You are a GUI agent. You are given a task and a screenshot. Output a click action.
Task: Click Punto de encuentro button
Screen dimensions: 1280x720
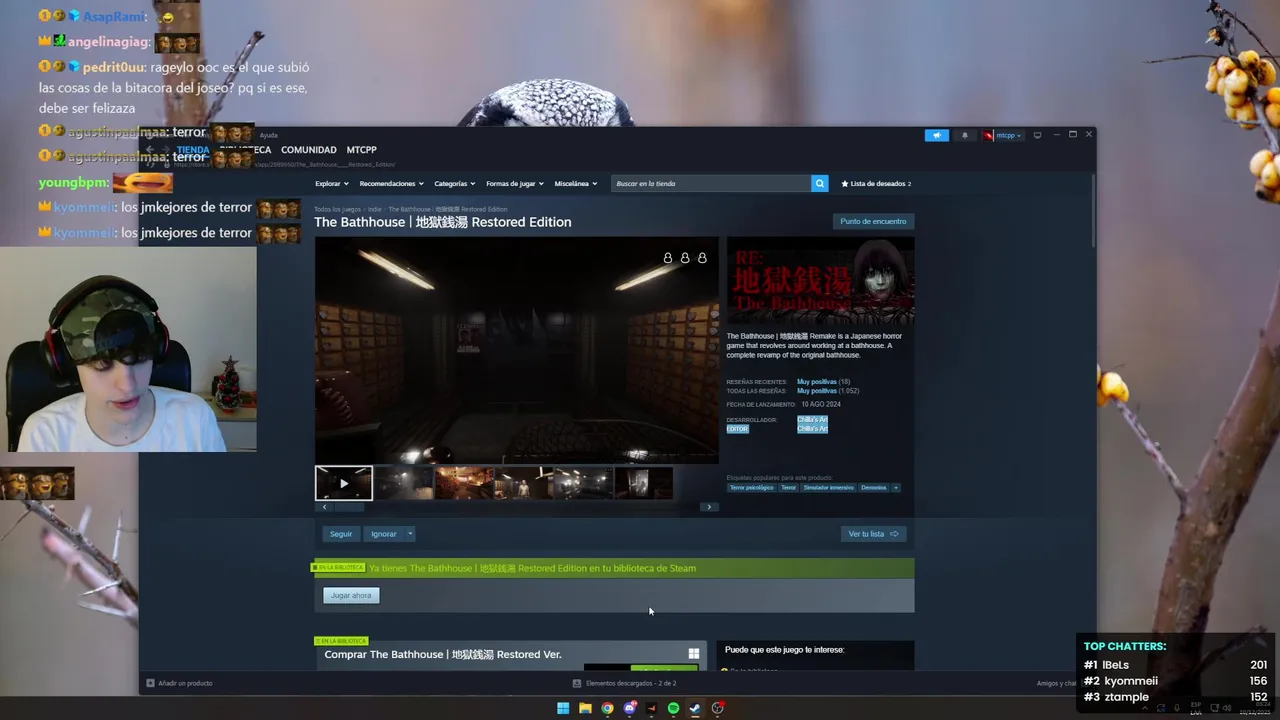[873, 221]
